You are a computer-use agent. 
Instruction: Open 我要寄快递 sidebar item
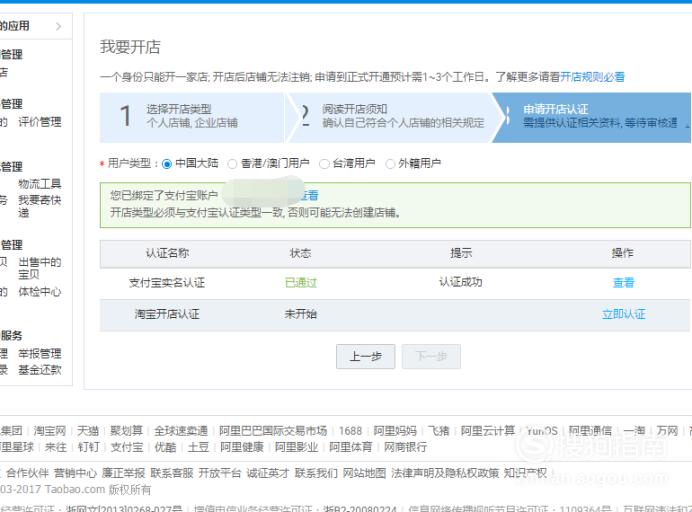coord(40,206)
